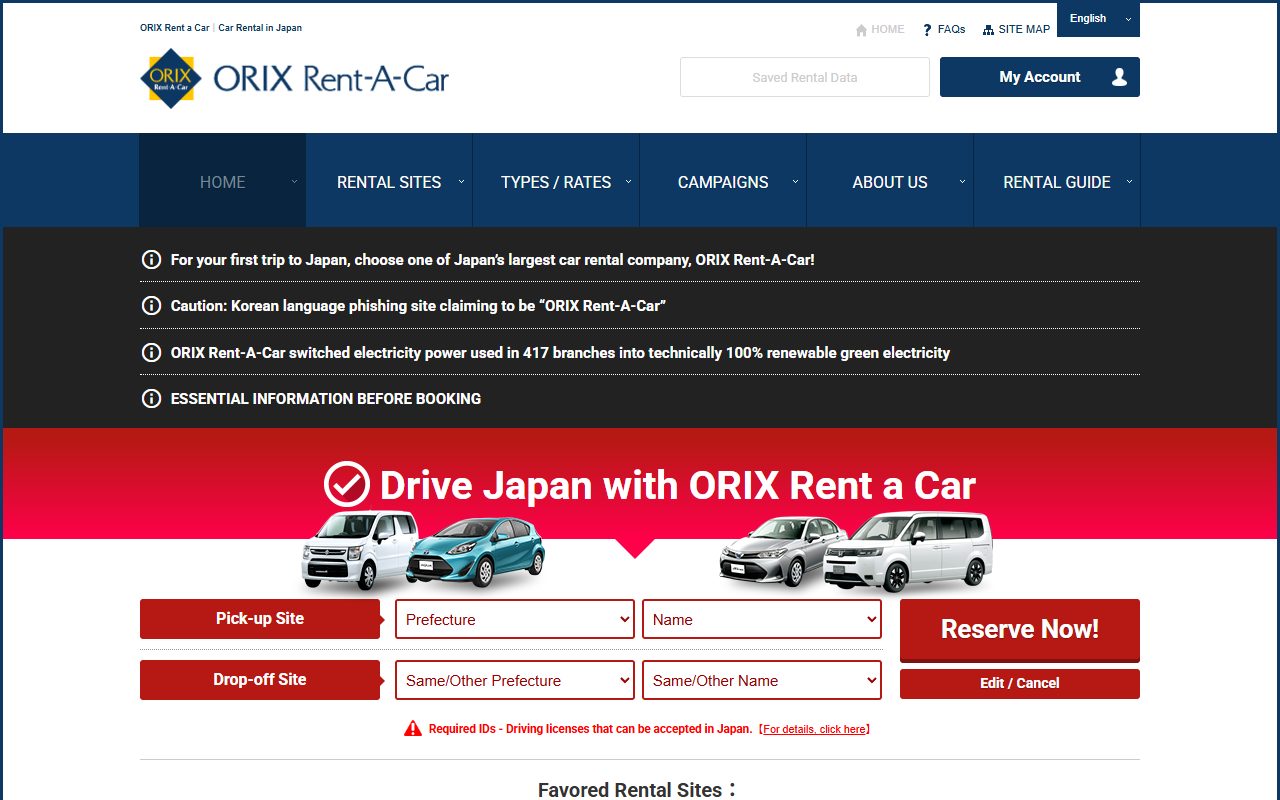
Task: Click the teal hatchback car image
Action: click(476, 551)
